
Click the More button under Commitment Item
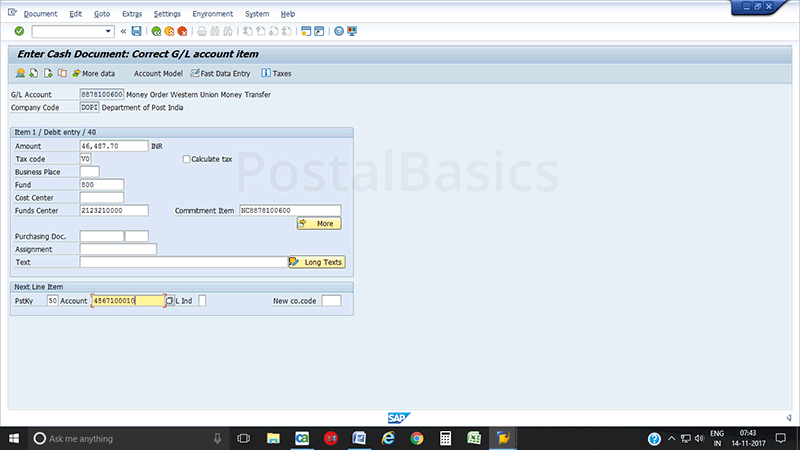[318, 223]
